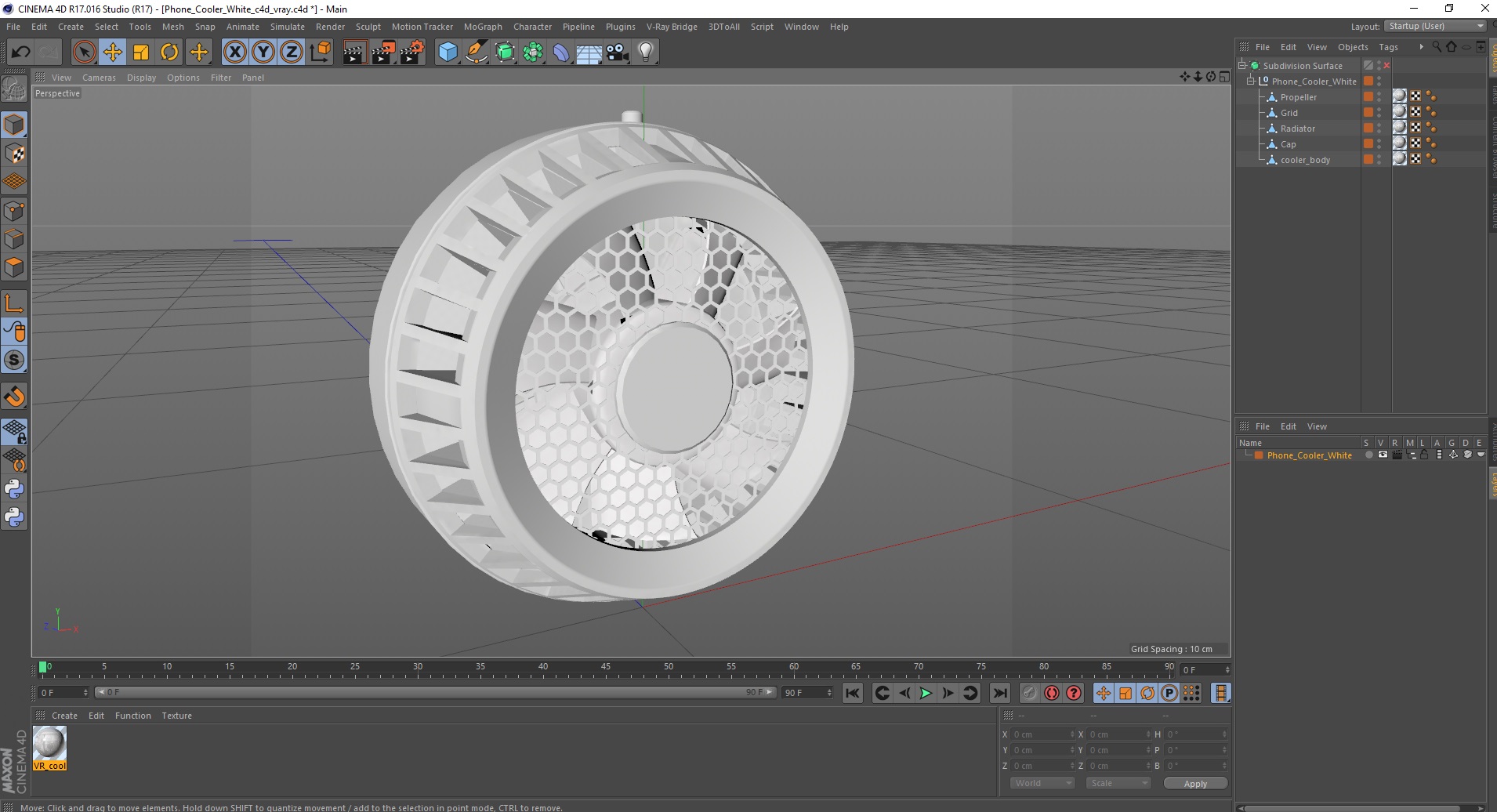Select the VR_cool material thumbnail

pyautogui.click(x=49, y=749)
